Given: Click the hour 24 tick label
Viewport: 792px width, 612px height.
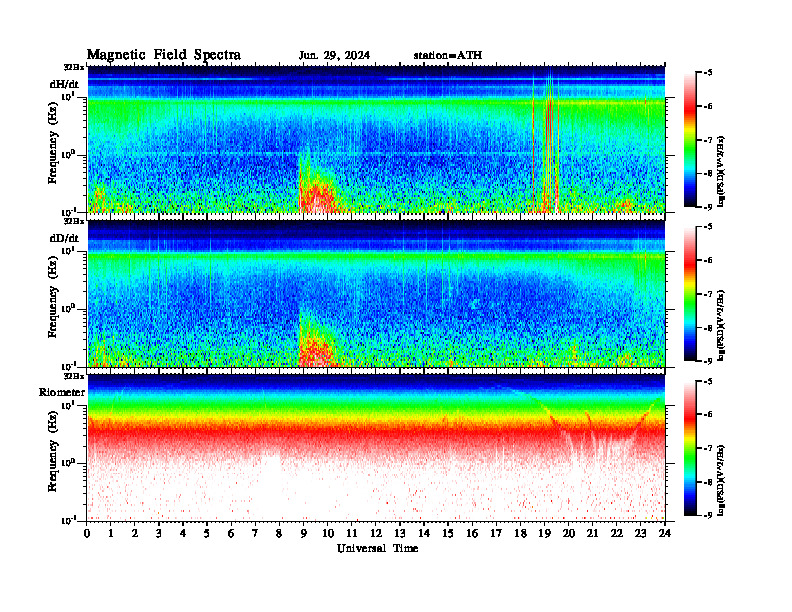Looking at the screenshot, I should [665, 533].
